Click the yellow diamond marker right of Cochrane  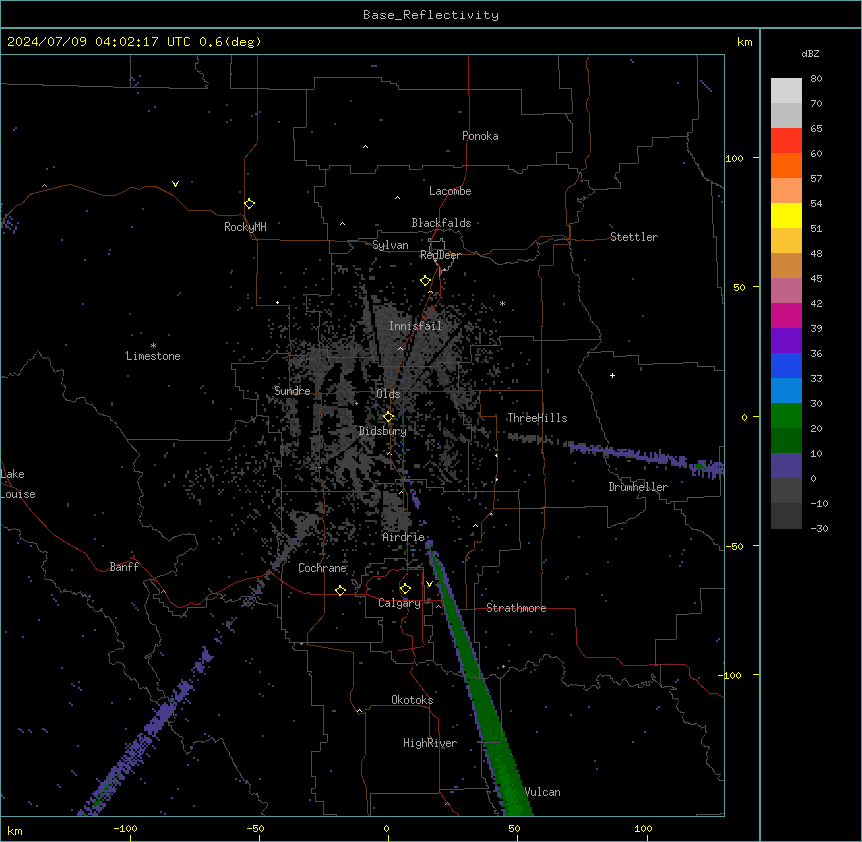tap(340, 590)
